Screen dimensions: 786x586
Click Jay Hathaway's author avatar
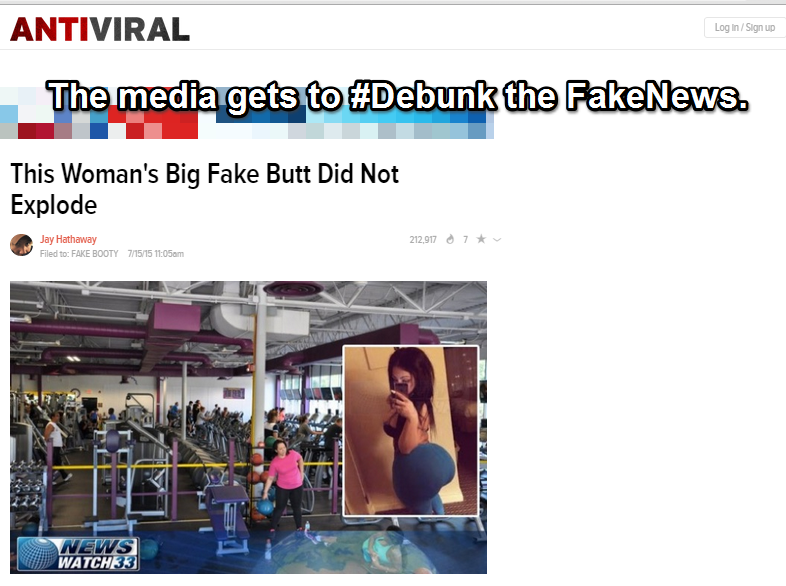(22, 245)
